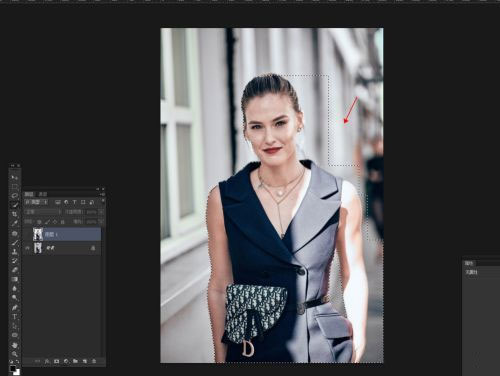500x376 pixels.
Task: Link layers at Layers panel bottom
Action: click(37, 361)
